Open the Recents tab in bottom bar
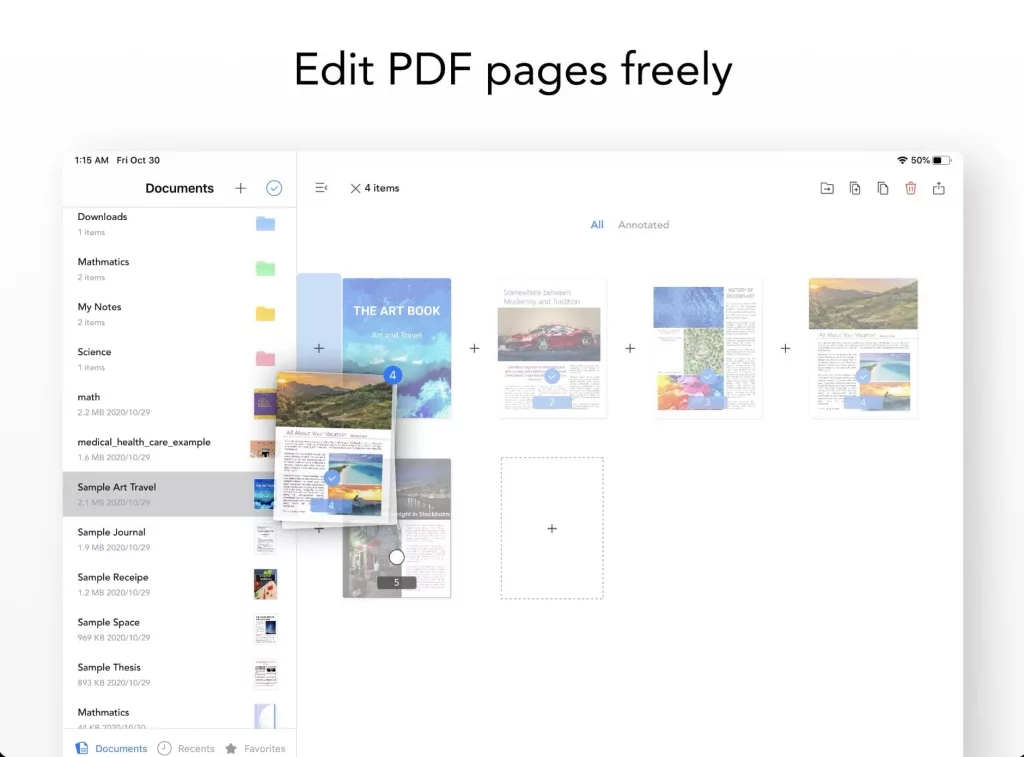Image resolution: width=1024 pixels, height=757 pixels. coord(186,748)
